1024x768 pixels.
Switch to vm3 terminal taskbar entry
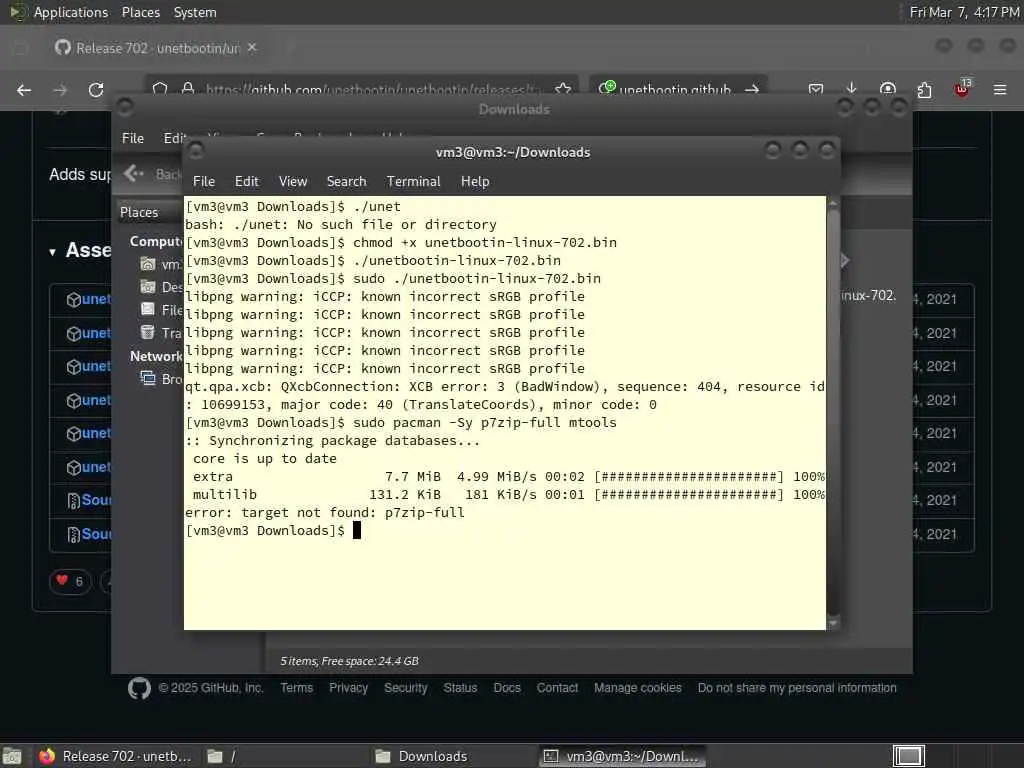622,756
